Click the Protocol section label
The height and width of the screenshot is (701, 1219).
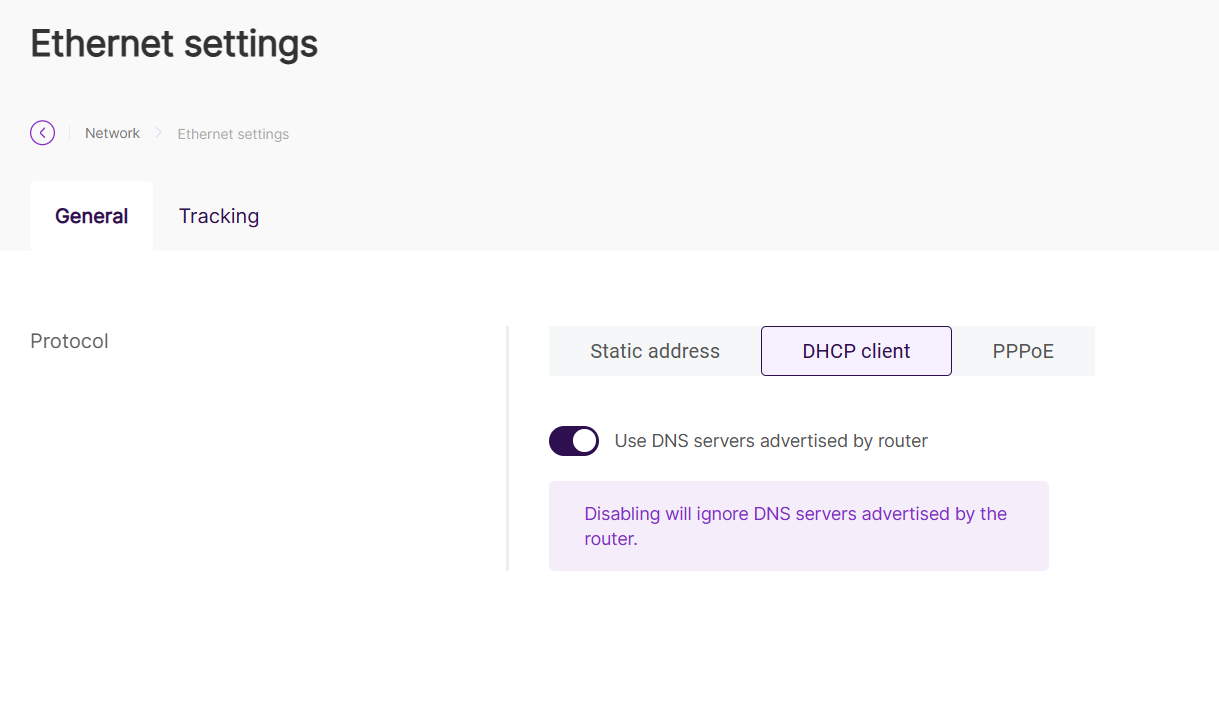click(69, 340)
